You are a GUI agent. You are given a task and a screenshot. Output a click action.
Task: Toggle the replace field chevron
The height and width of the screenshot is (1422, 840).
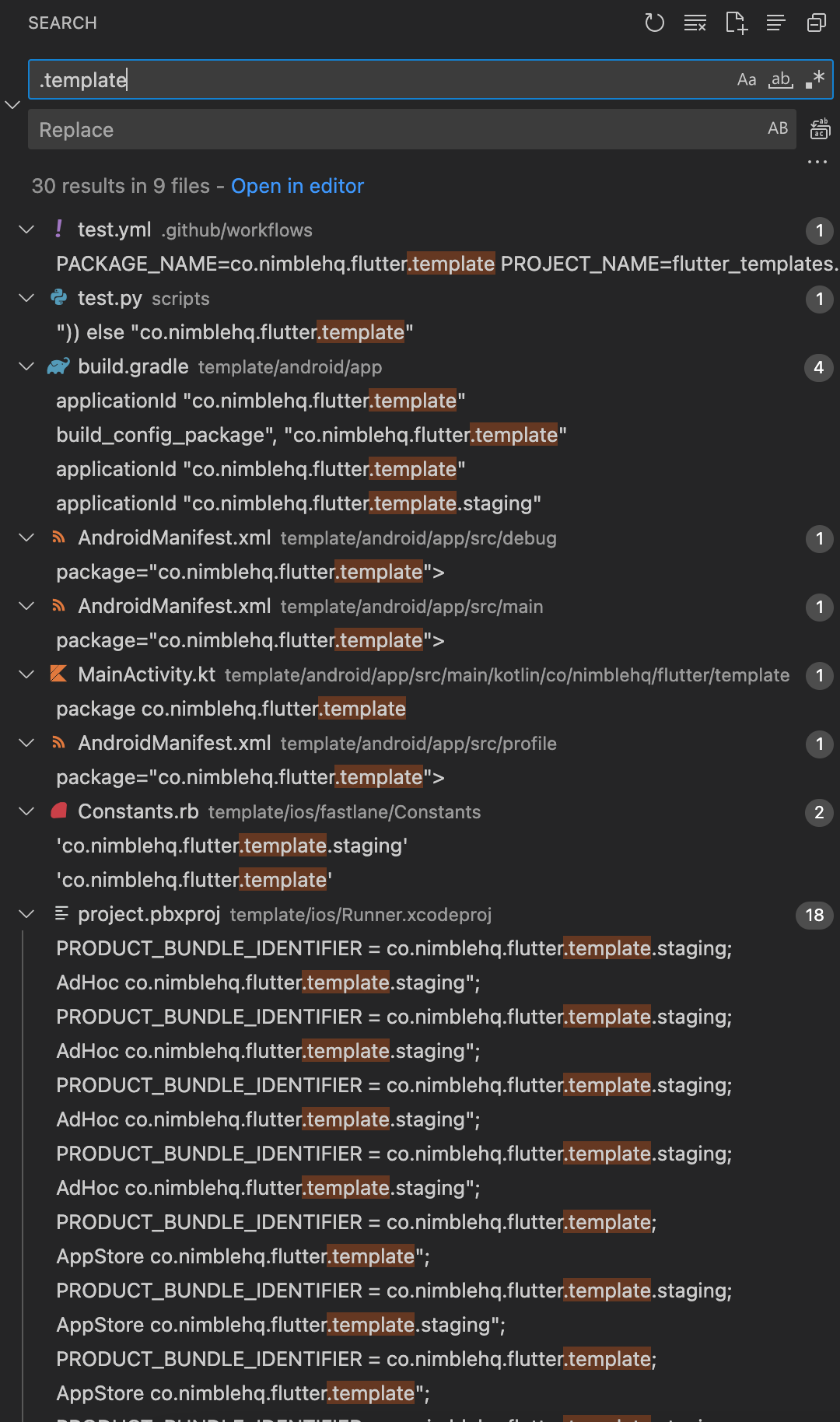(x=12, y=104)
